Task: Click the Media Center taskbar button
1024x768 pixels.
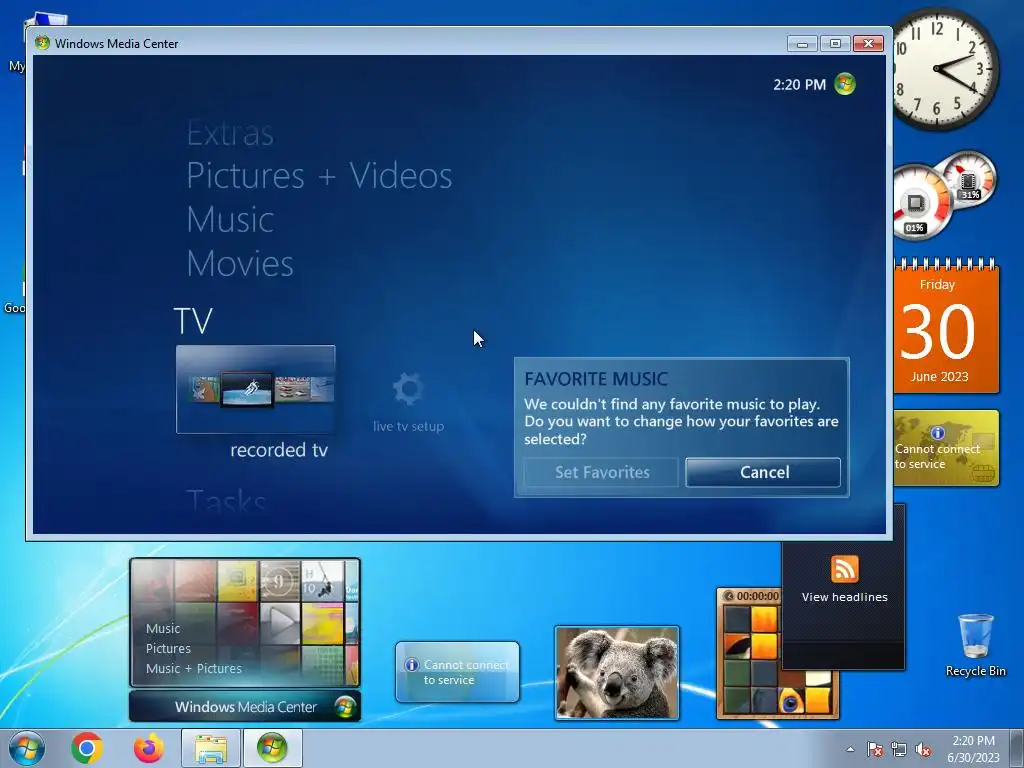Action: (272, 748)
